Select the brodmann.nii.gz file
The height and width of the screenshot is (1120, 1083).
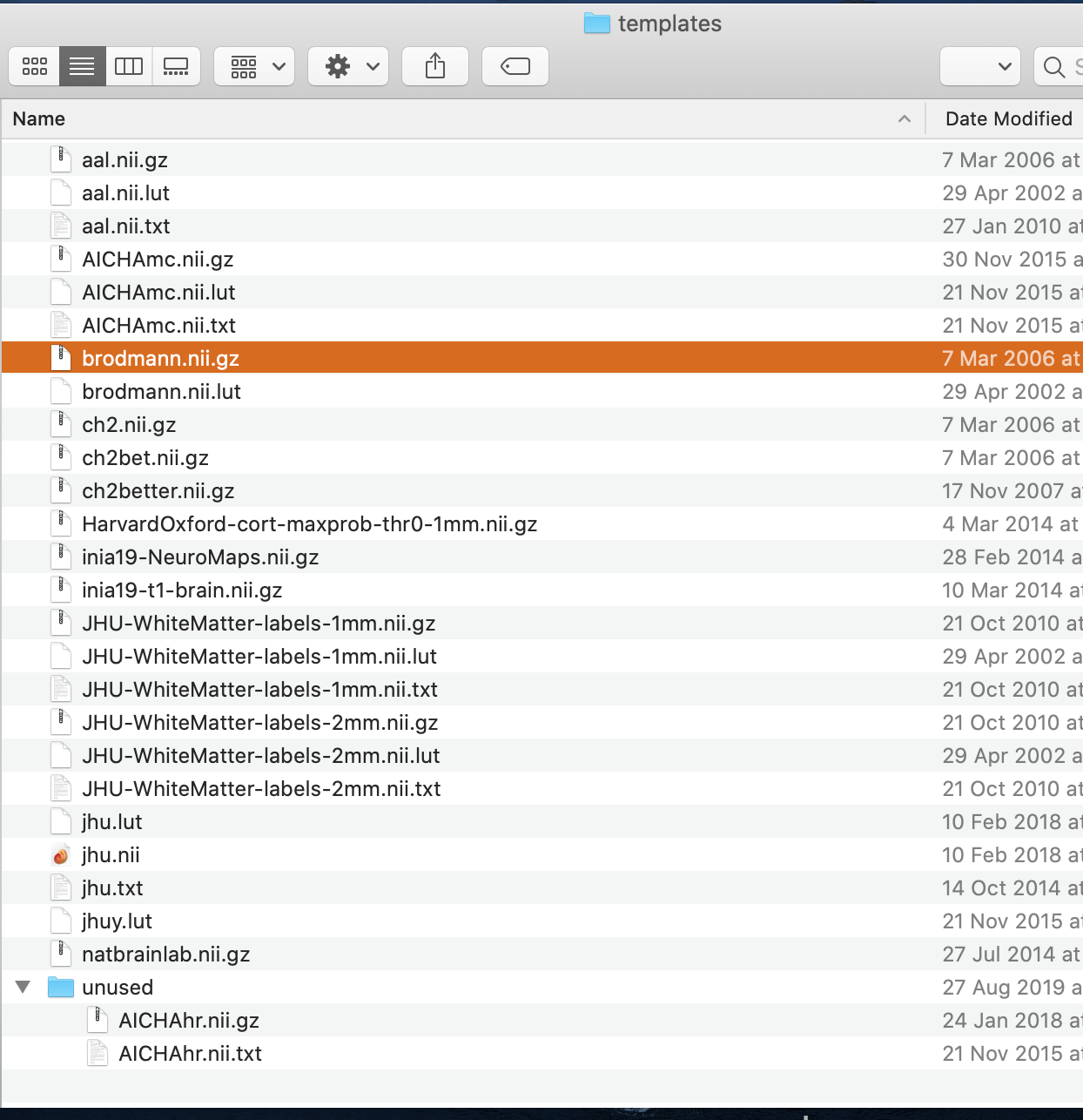(160, 358)
